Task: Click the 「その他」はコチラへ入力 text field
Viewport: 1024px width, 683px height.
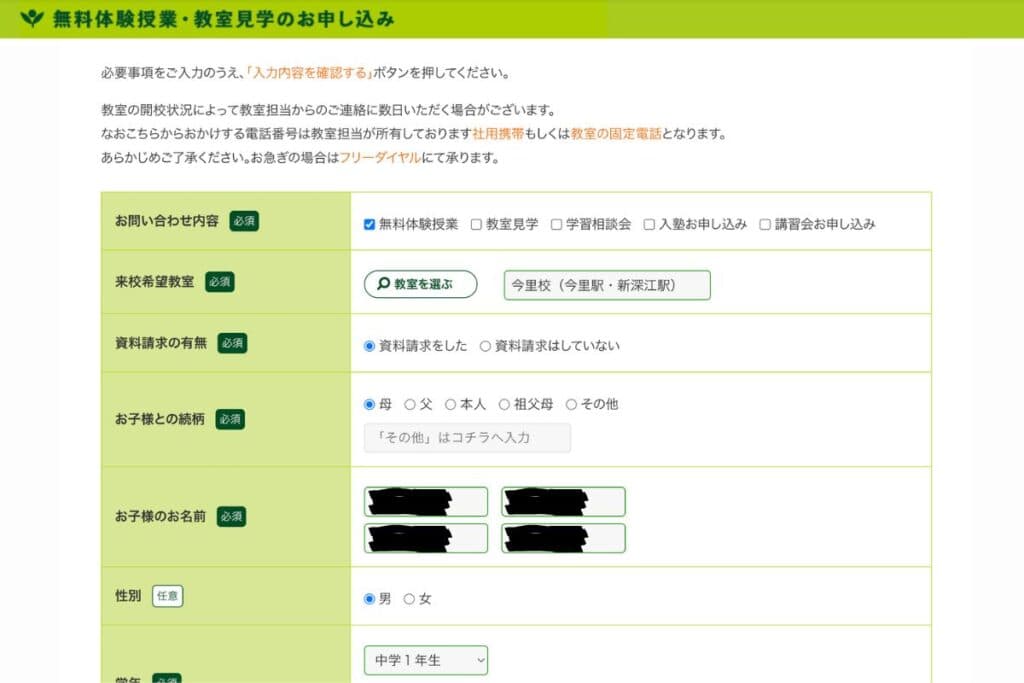Action: click(467, 437)
